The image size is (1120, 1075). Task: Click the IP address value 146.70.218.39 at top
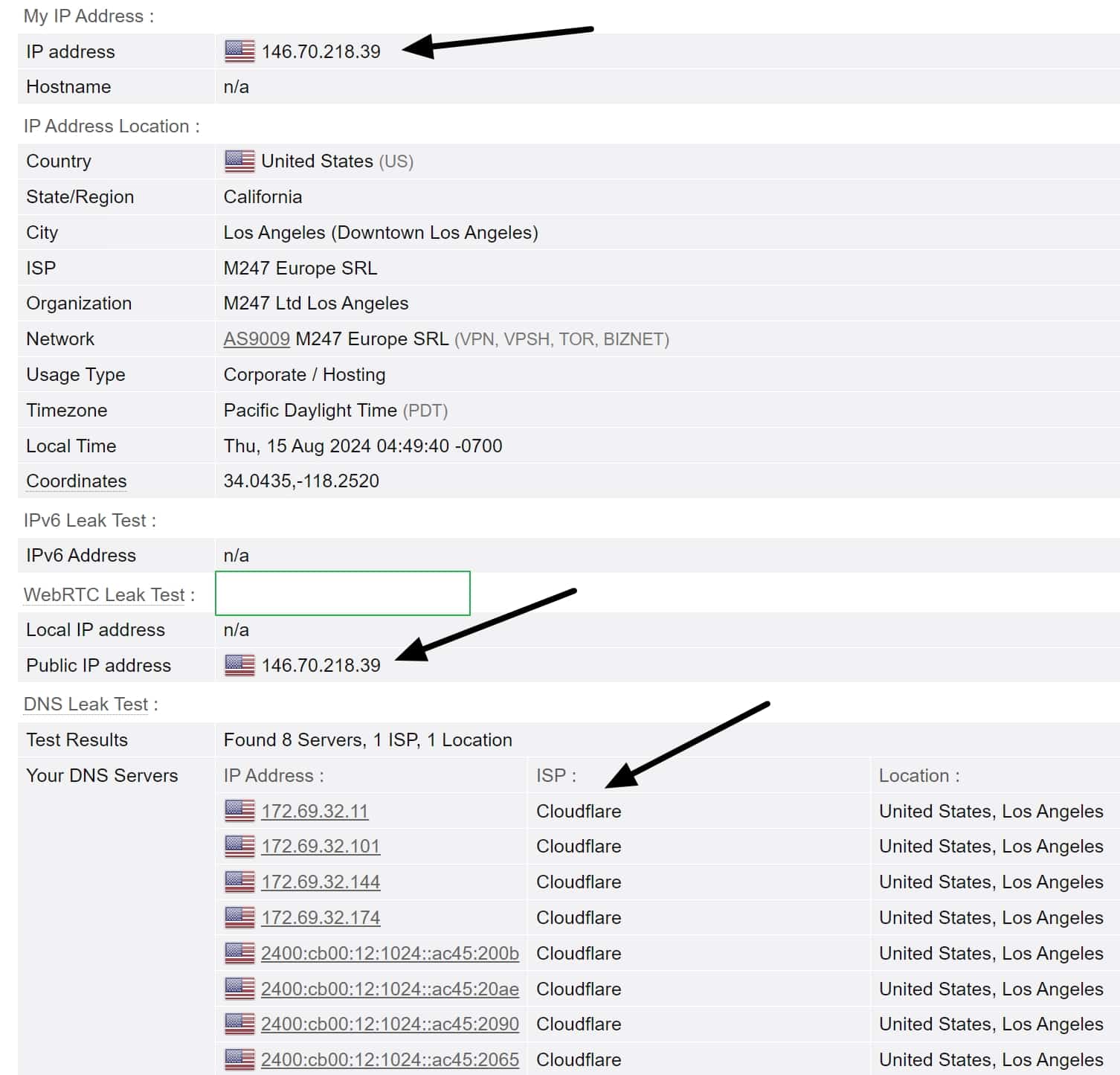(x=321, y=51)
